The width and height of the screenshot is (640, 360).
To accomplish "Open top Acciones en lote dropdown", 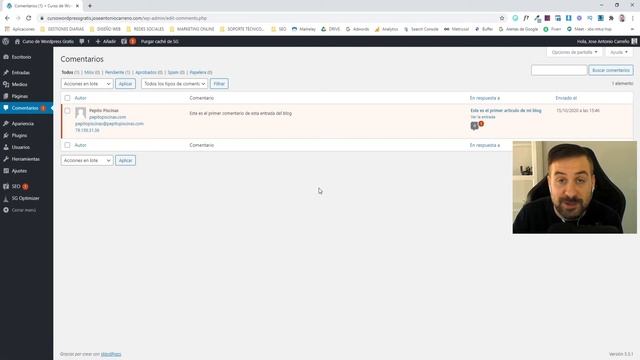I will (87, 84).
